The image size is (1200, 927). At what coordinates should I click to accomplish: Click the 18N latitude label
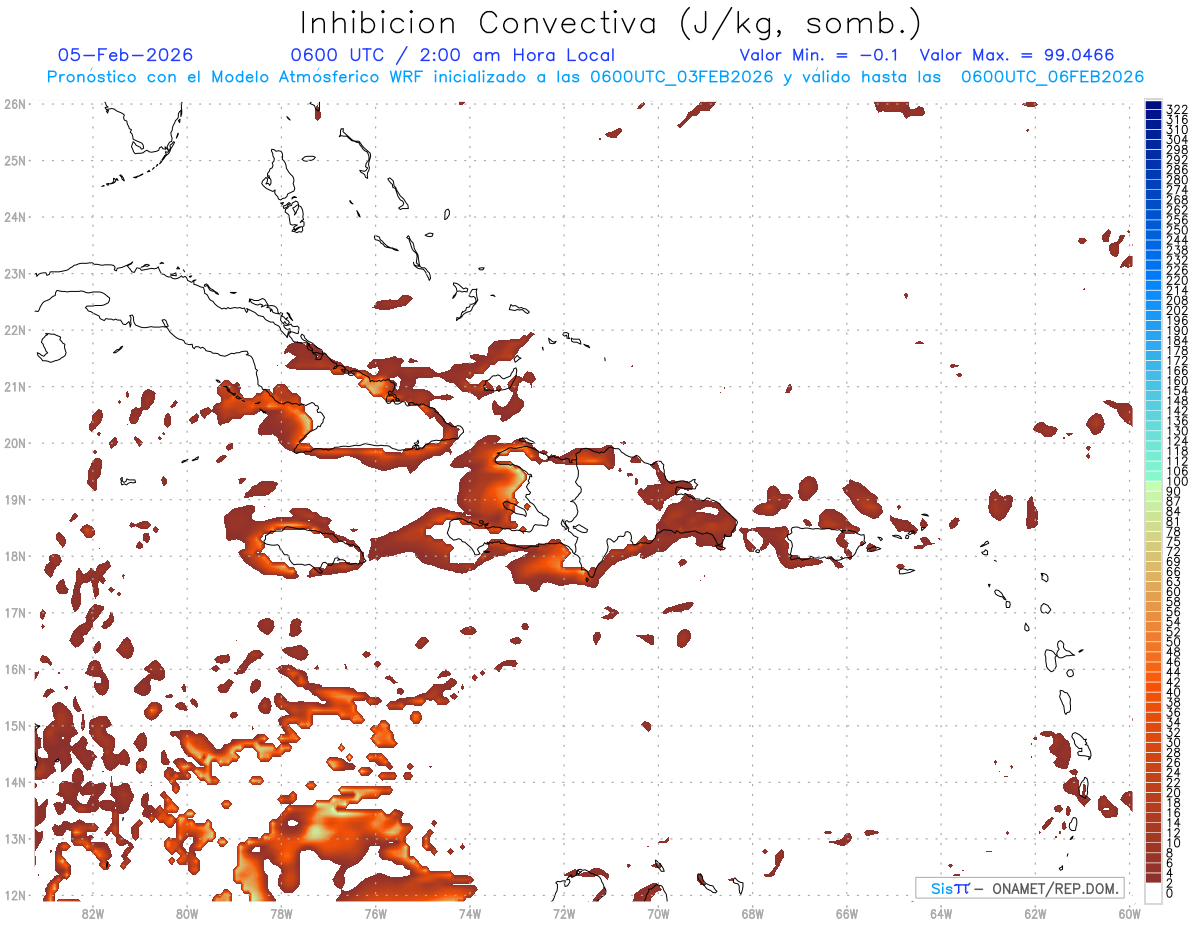pos(15,556)
